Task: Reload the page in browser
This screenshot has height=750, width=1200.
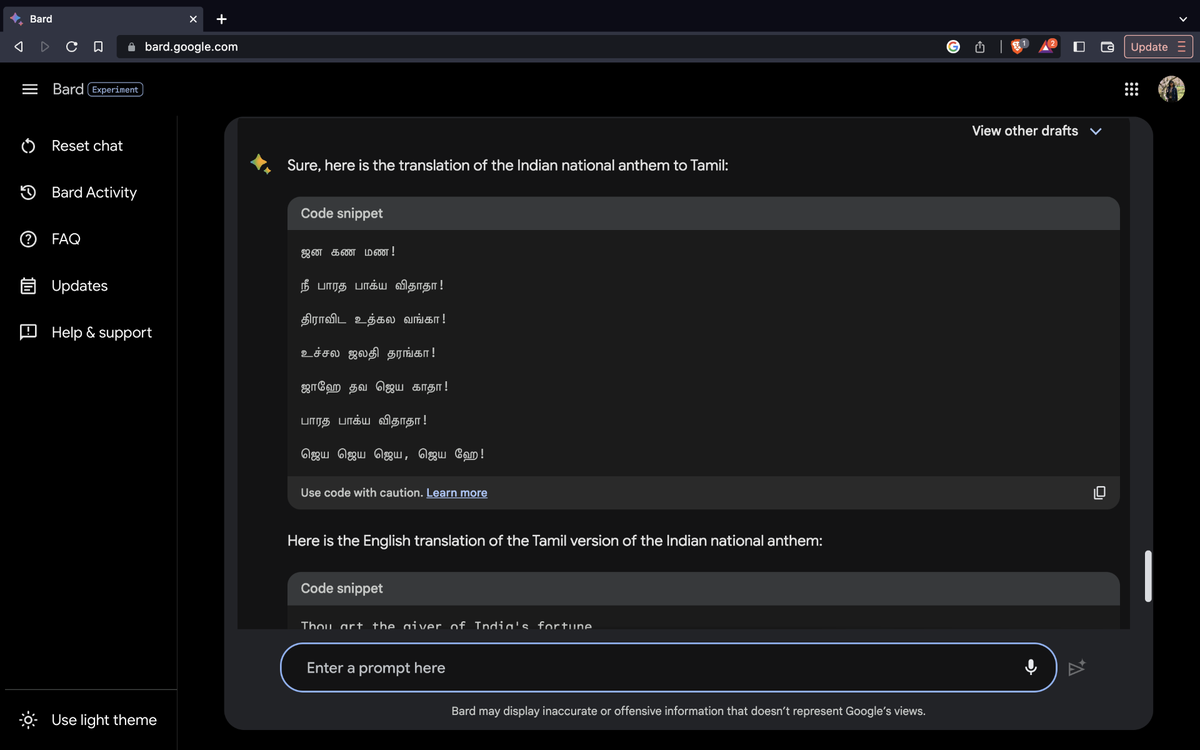Action: coord(72,47)
